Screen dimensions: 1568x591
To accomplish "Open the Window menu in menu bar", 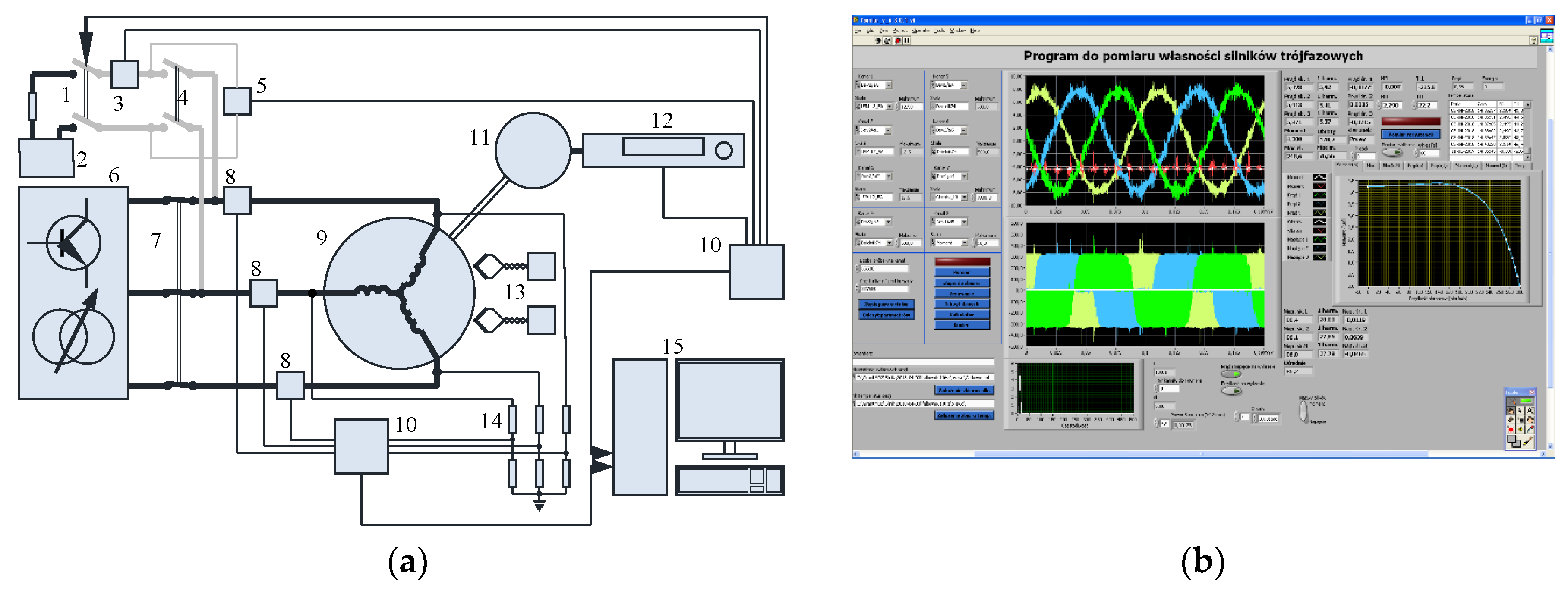I will [957, 31].
